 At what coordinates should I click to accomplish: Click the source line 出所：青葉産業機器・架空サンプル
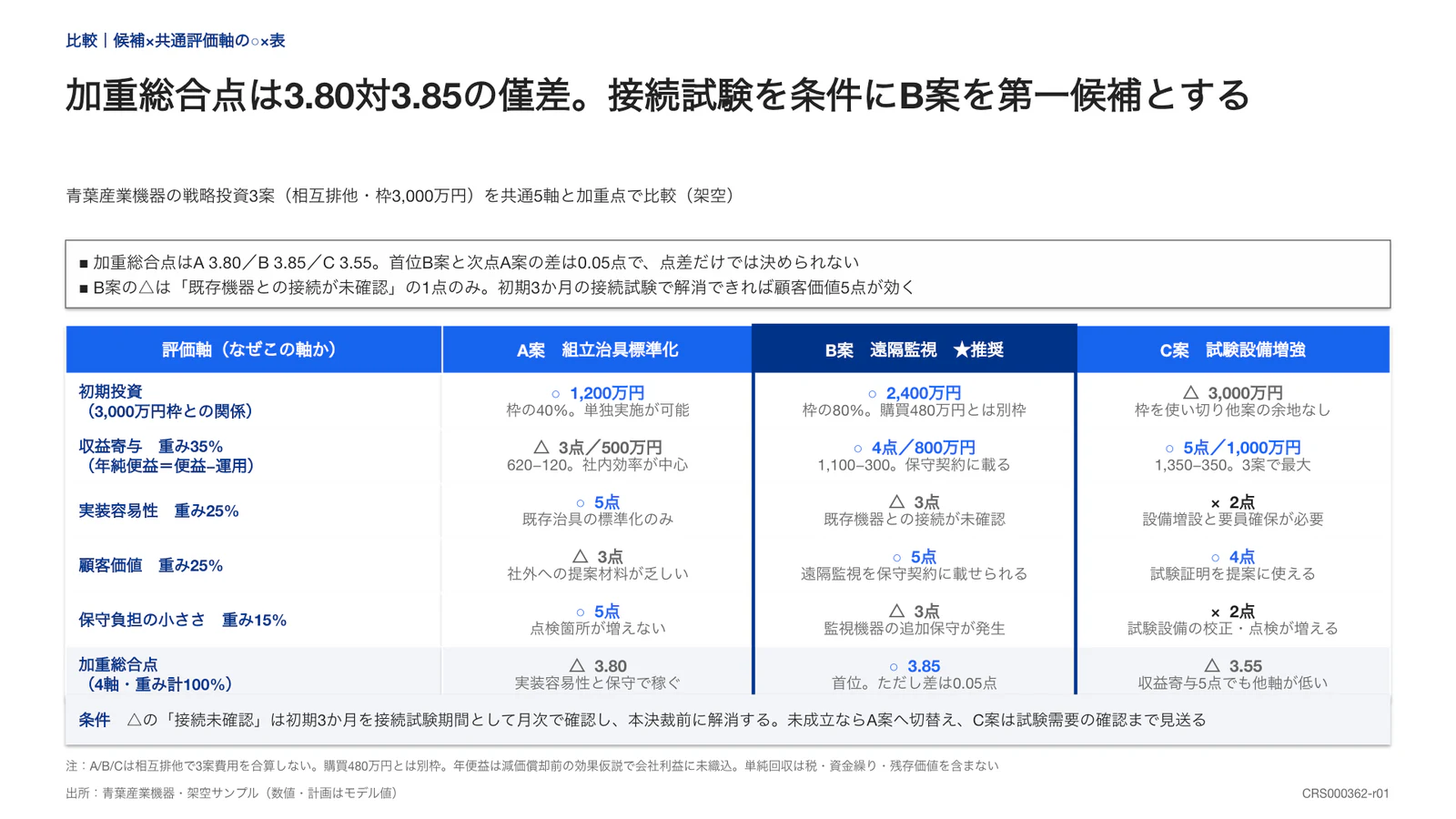(x=235, y=794)
